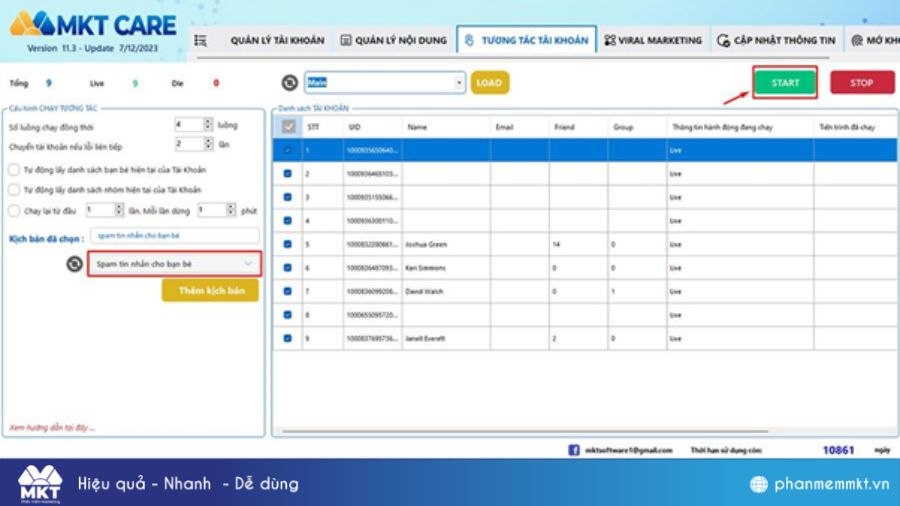Screen dimensions: 900x506
Task: Click horizontal scrollbar under account table
Action: point(525,431)
